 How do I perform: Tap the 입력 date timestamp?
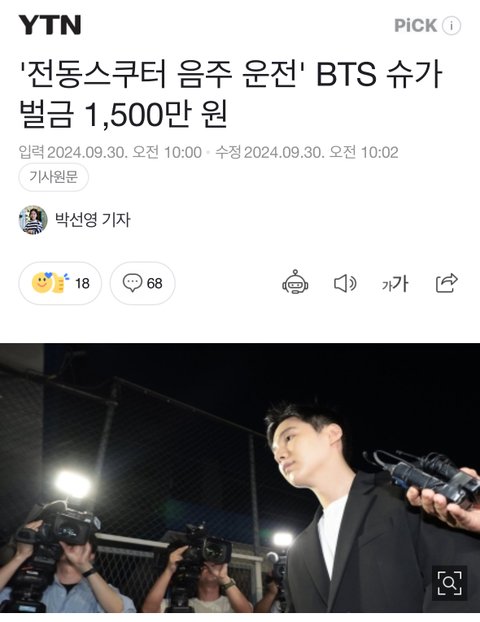(110, 152)
